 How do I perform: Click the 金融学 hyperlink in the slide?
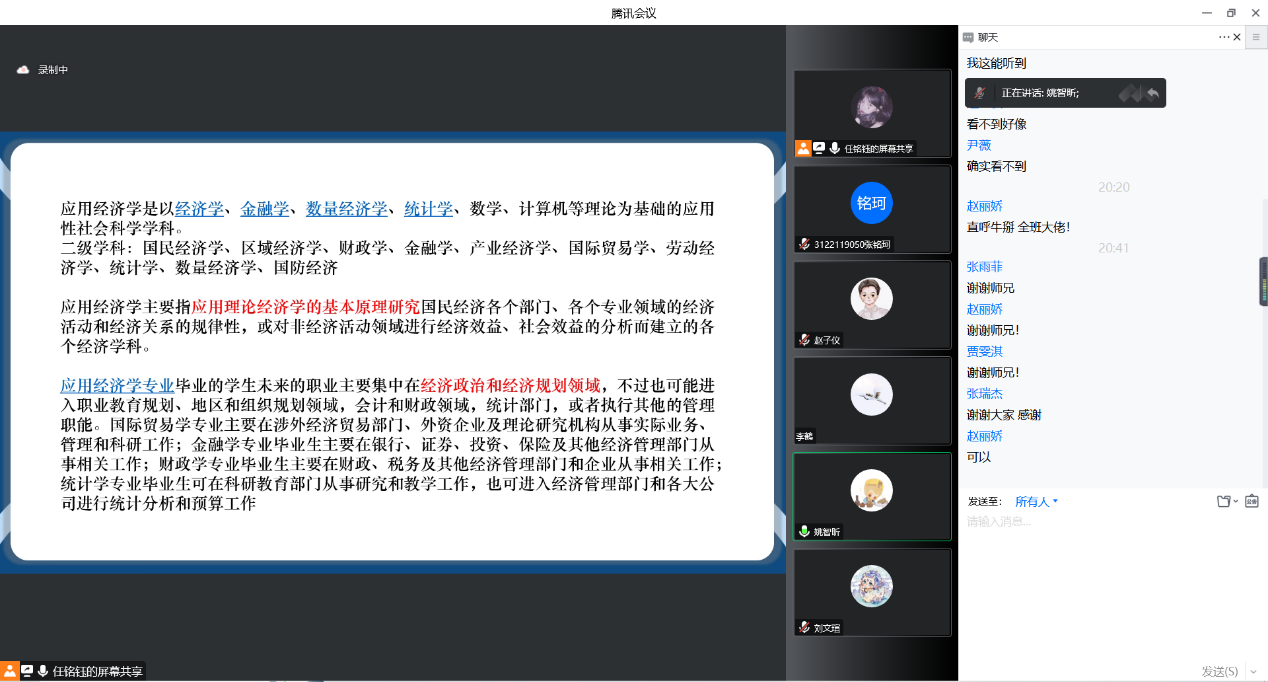click(265, 209)
